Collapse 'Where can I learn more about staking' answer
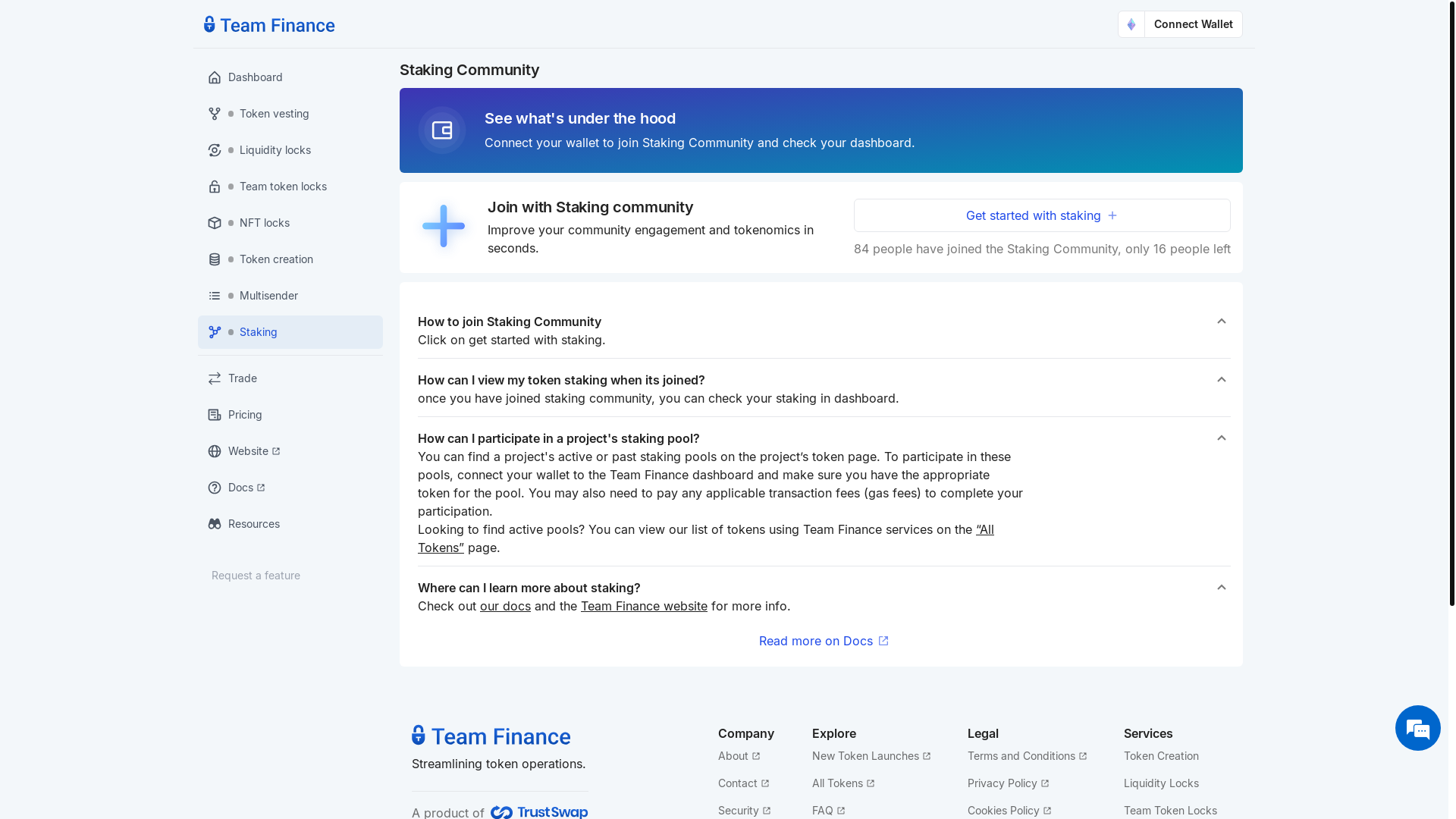Screen dimensions: 1456x819 (1221, 588)
